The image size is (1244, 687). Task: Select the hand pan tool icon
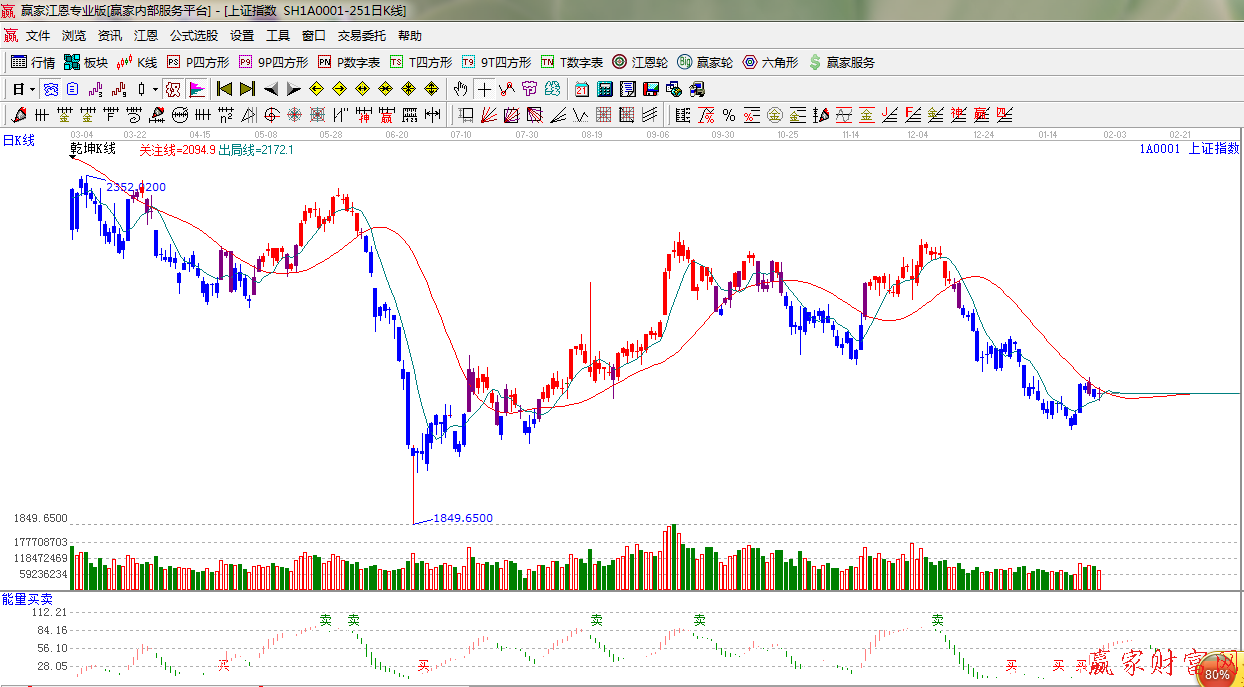coord(460,89)
